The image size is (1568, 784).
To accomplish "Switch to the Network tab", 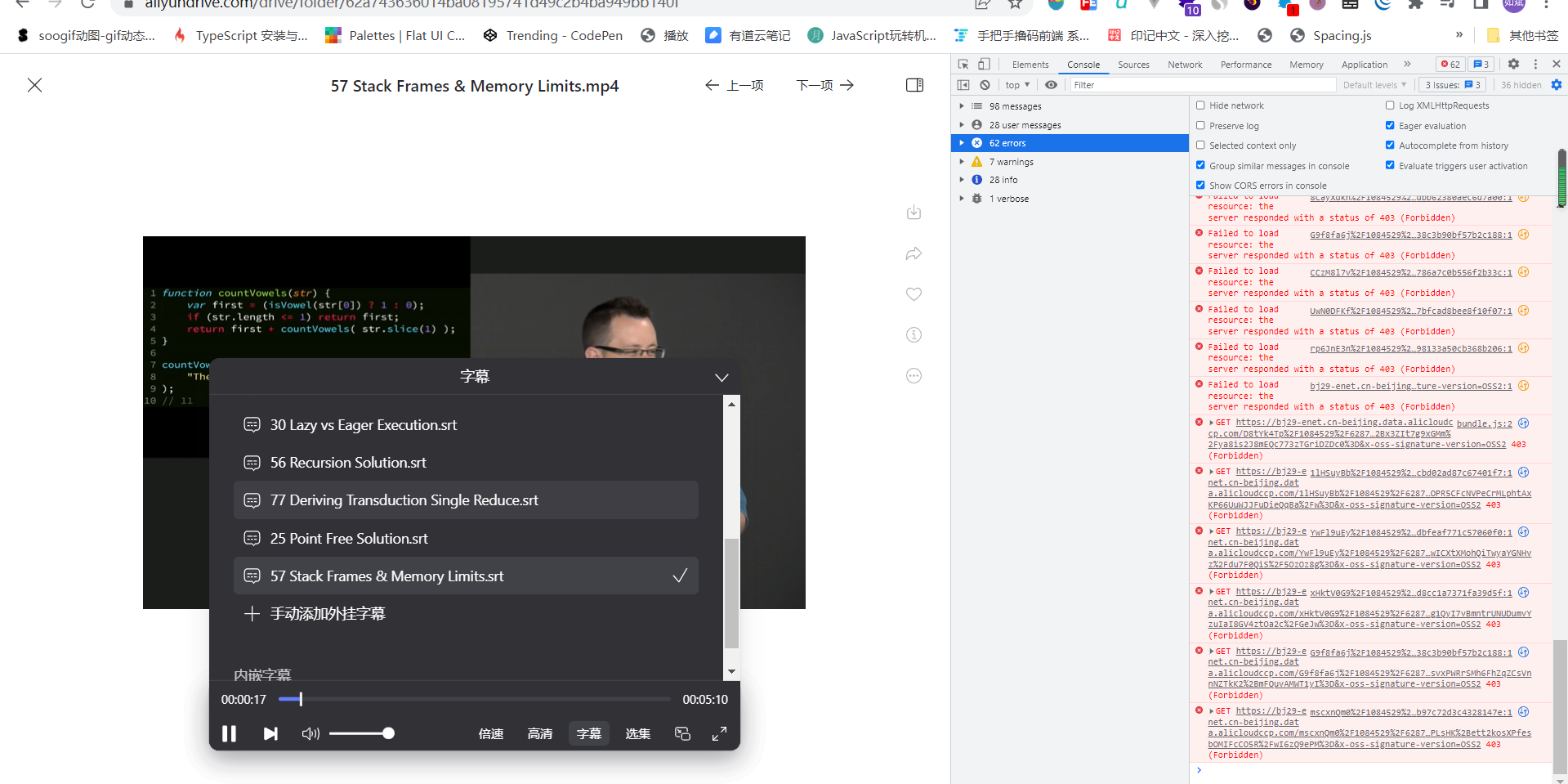I will coord(1185,65).
